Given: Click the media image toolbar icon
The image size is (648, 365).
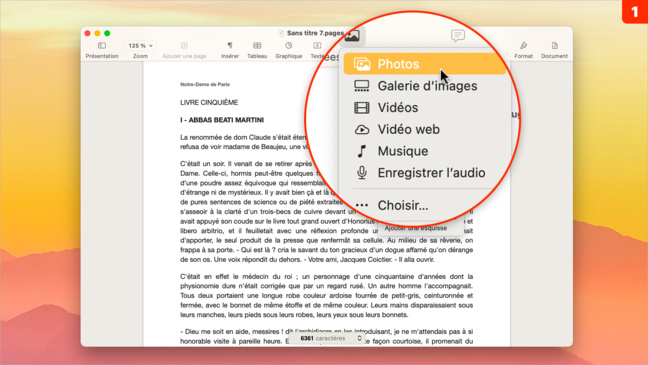Looking at the screenshot, I should [x=352, y=36].
